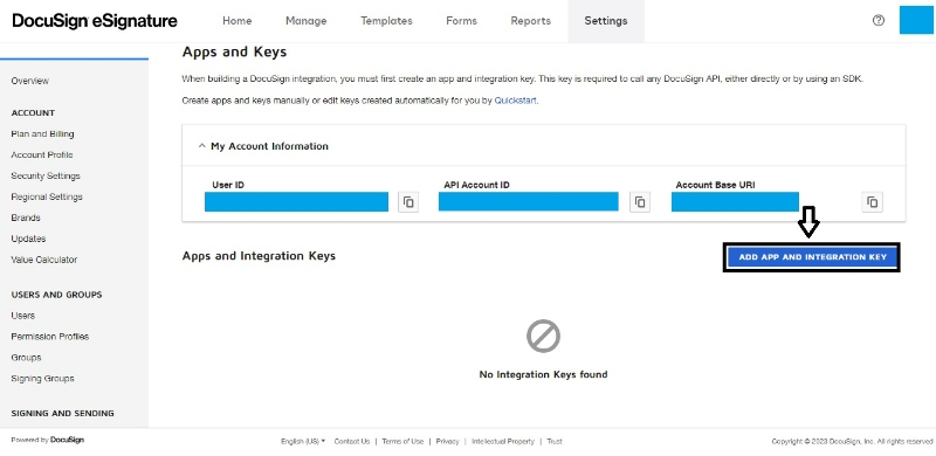Click the DocuSign eSignature logo
The image size is (936, 456).
click(x=95, y=21)
